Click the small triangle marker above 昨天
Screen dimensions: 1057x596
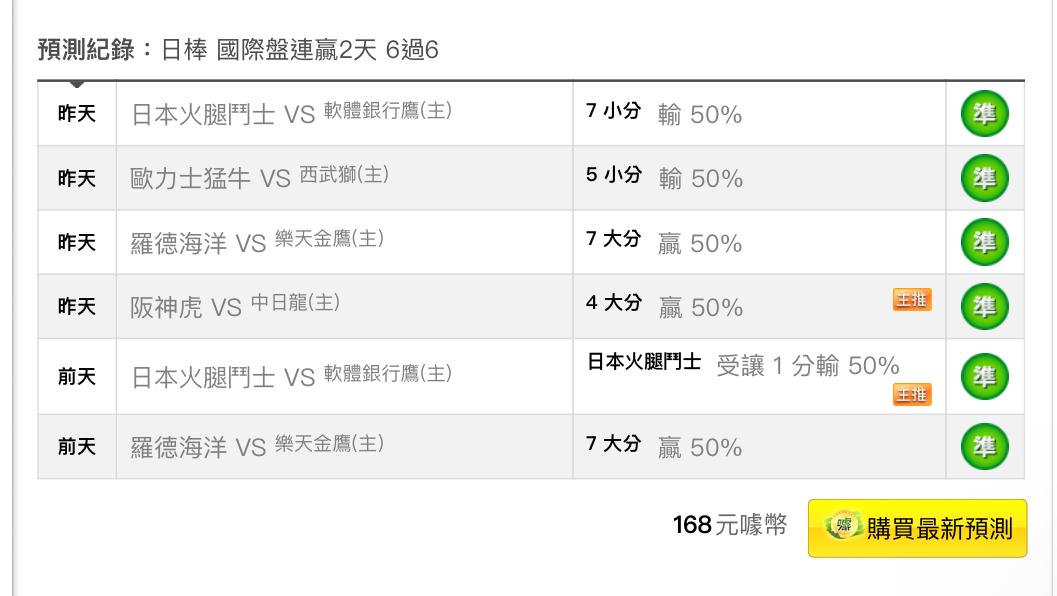click(x=77, y=84)
